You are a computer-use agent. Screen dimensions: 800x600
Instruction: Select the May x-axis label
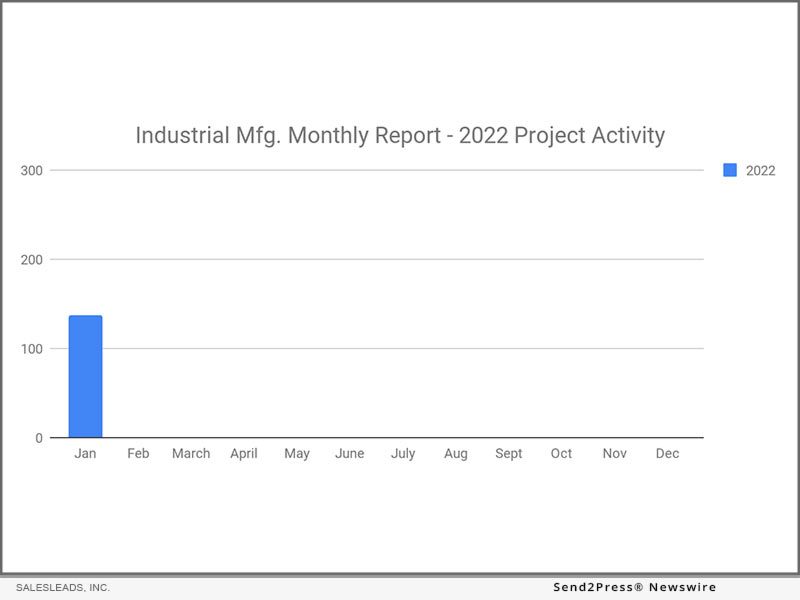[297, 454]
